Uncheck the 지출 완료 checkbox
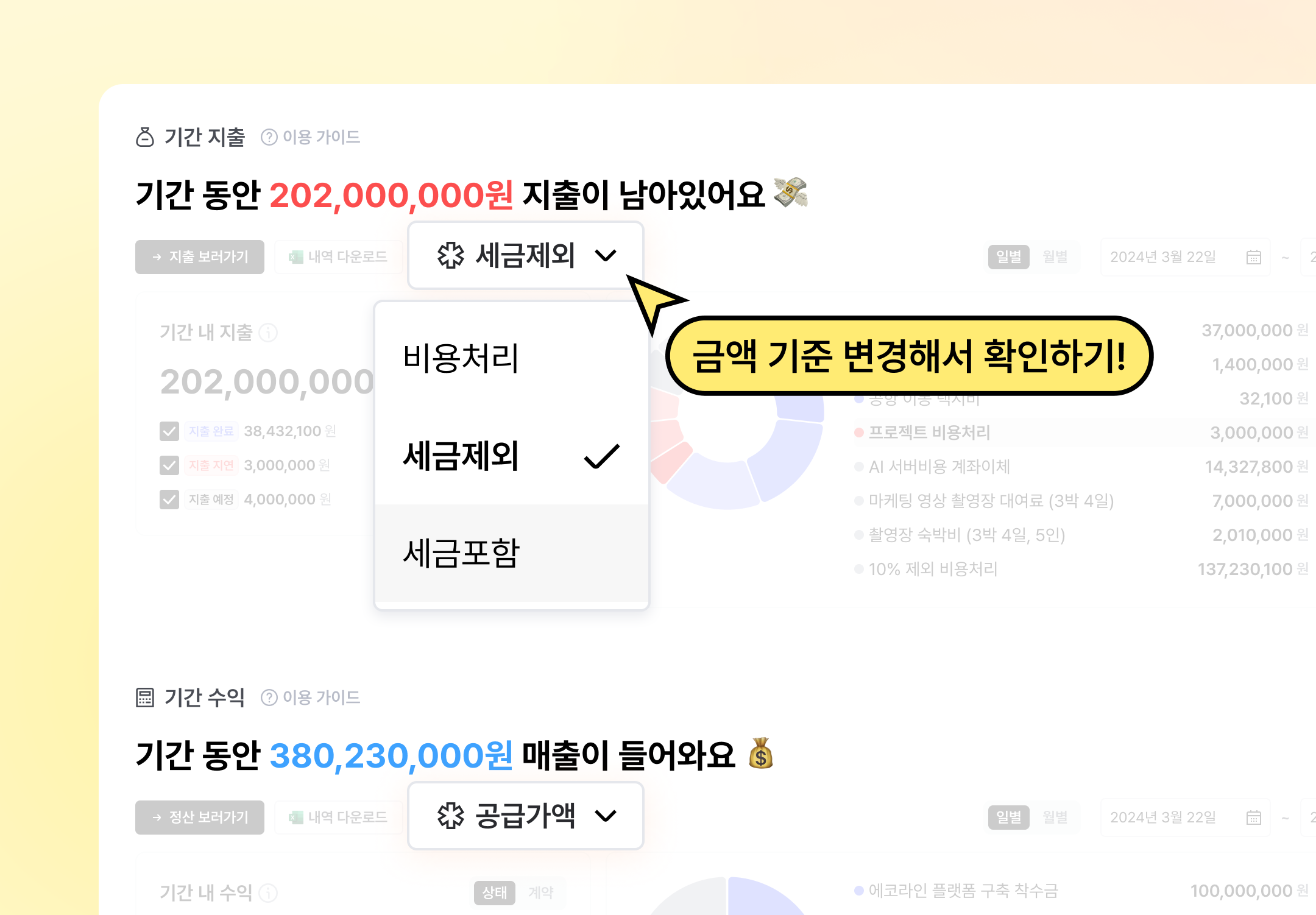 coord(169,431)
